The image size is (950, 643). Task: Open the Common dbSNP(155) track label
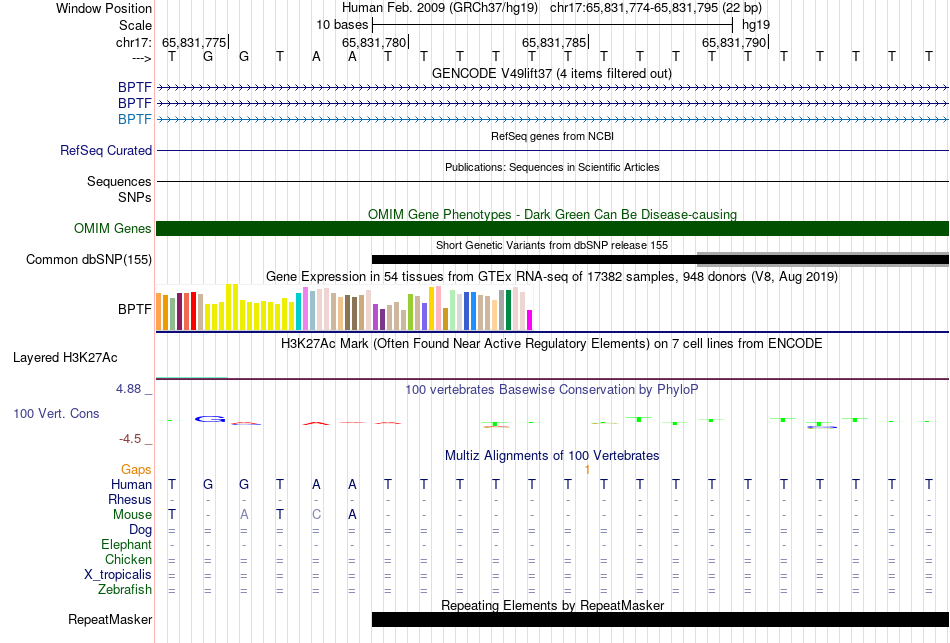point(89,259)
